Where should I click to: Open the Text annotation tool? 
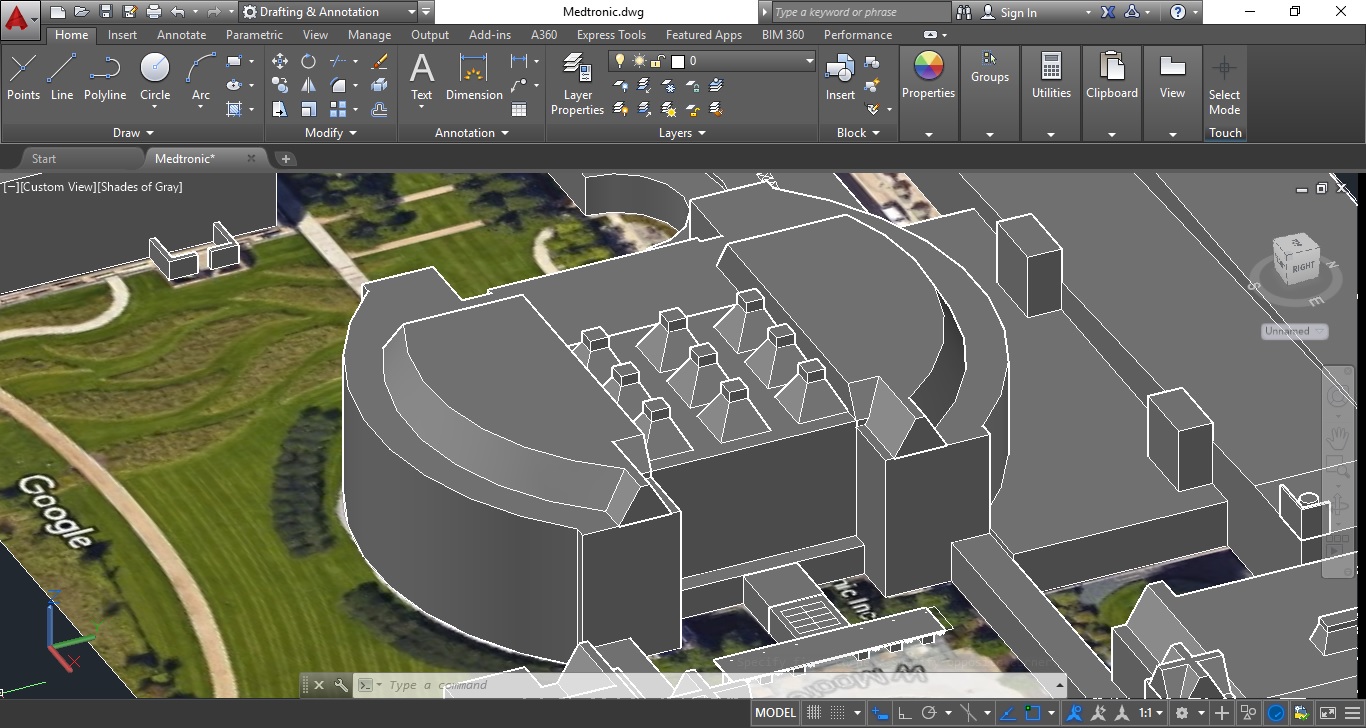[x=422, y=78]
